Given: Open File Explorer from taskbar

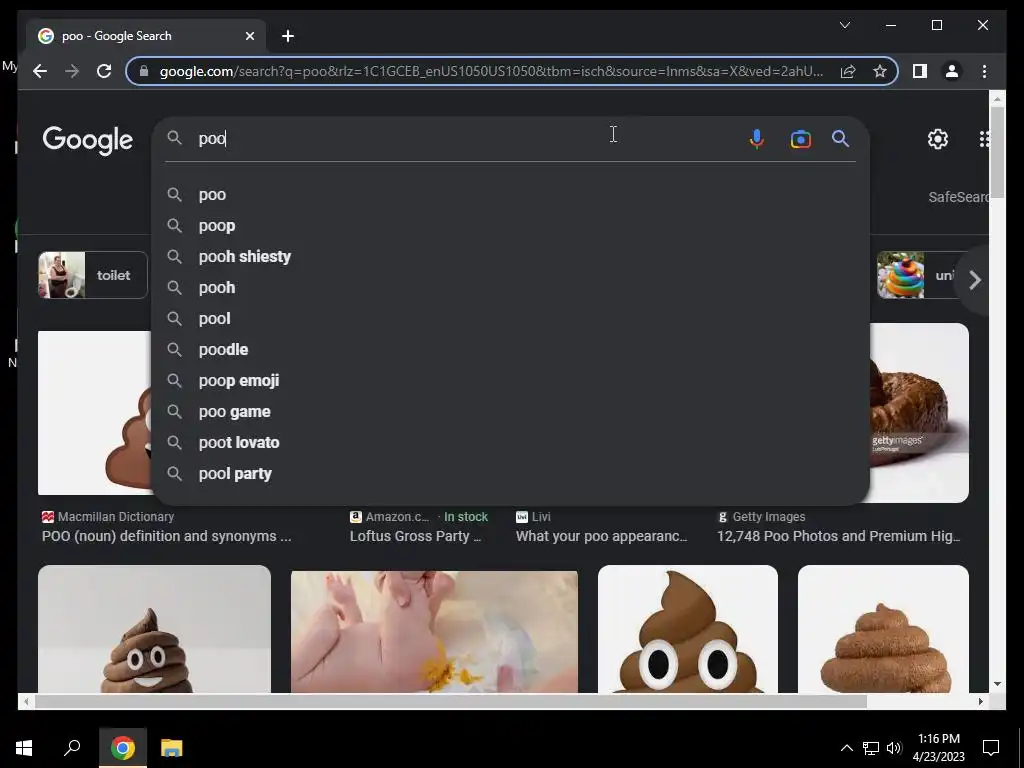Looking at the screenshot, I should (172, 748).
